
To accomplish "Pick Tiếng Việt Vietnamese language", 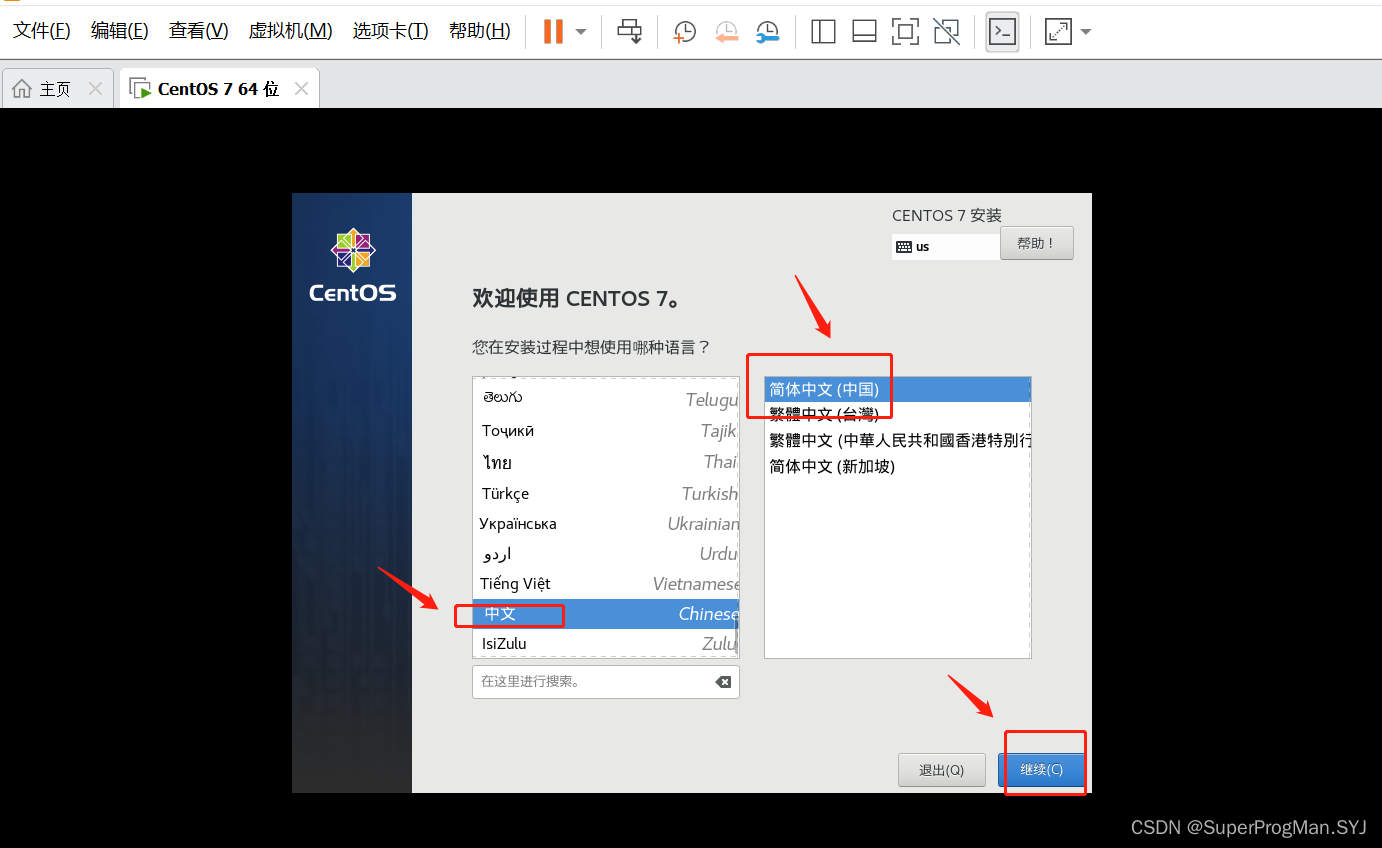I will (x=606, y=584).
